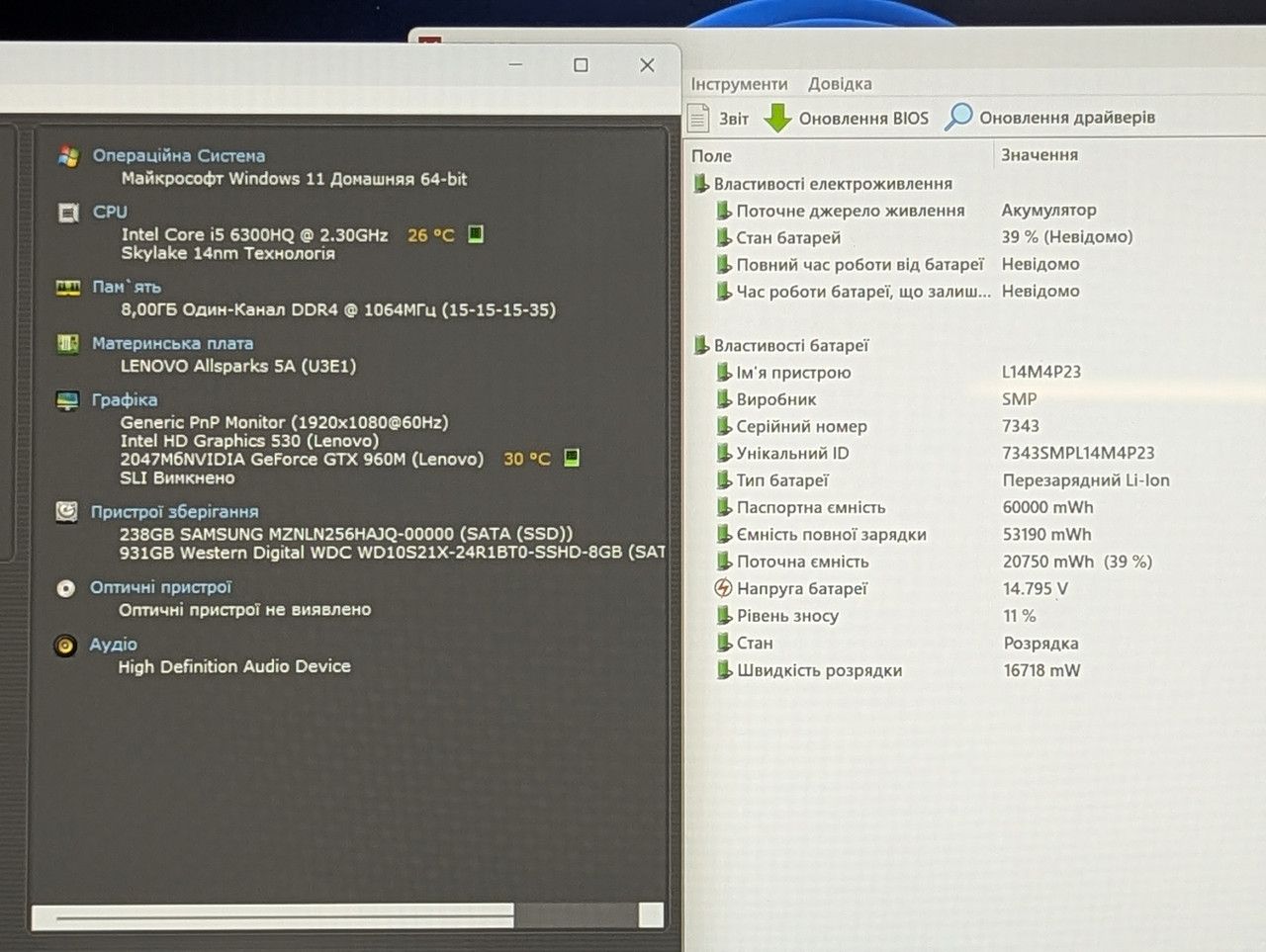The image size is (1266, 952).
Task: Click the horizontal scrollbar at bottom
Action: (347, 915)
